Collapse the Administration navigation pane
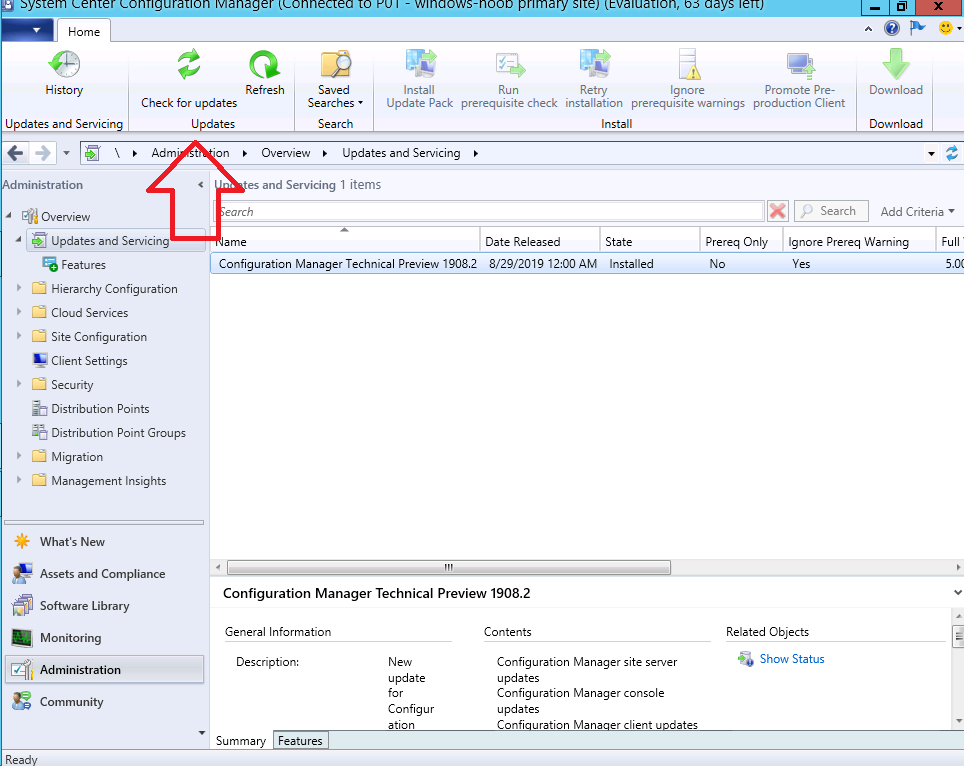 [x=200, y=184]
